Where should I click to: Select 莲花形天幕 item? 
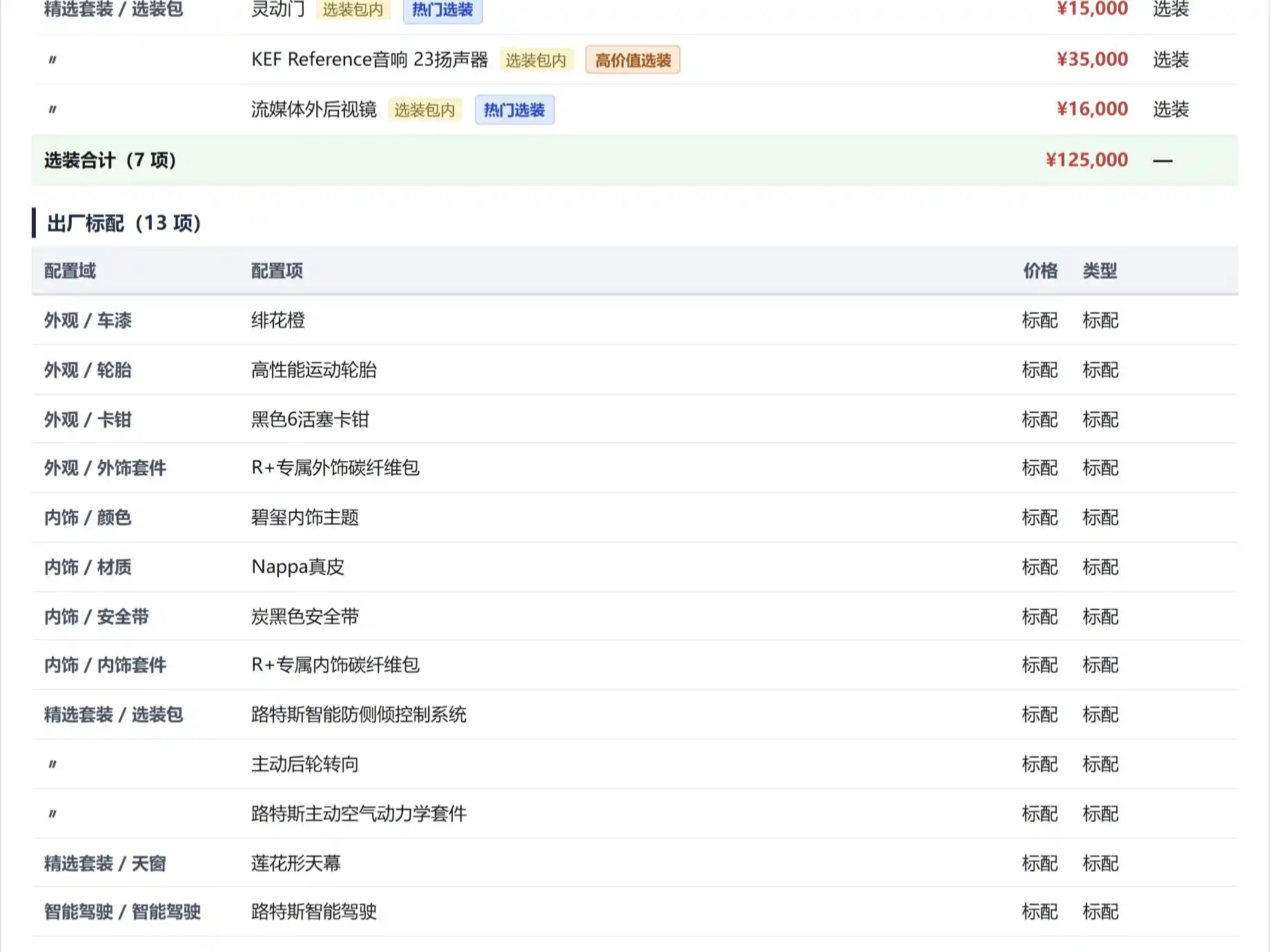pos(296,864)
